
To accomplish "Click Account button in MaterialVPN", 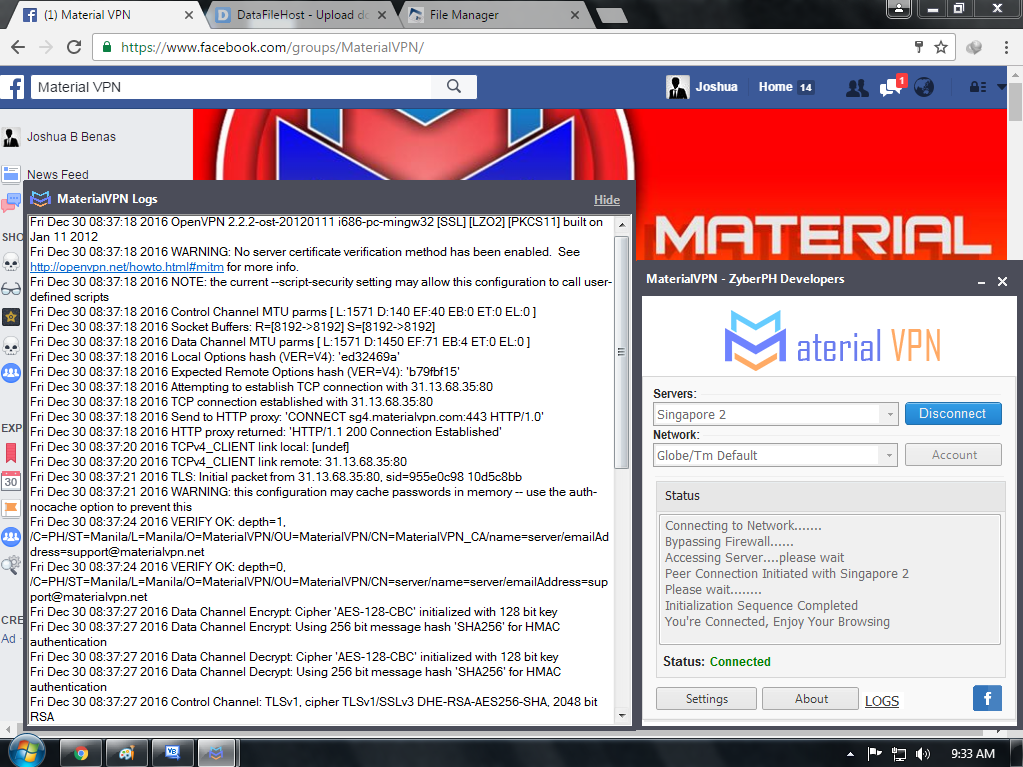I will (x=953, y=455).
